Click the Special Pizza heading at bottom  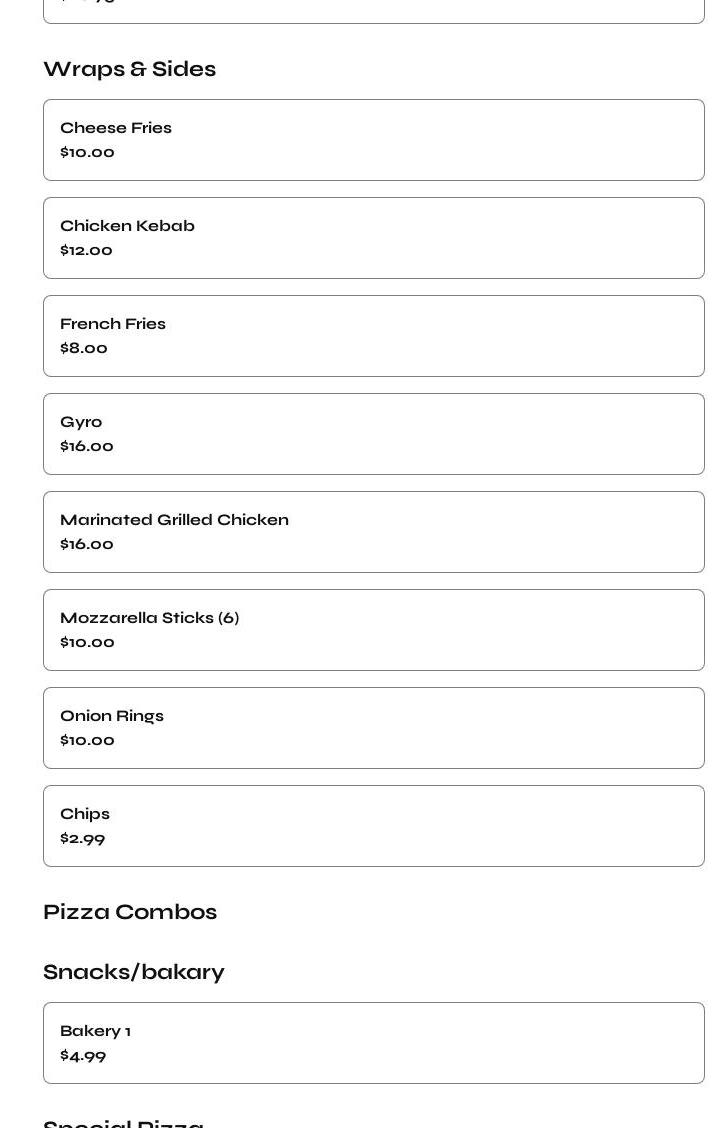[x=124, y=1123]
